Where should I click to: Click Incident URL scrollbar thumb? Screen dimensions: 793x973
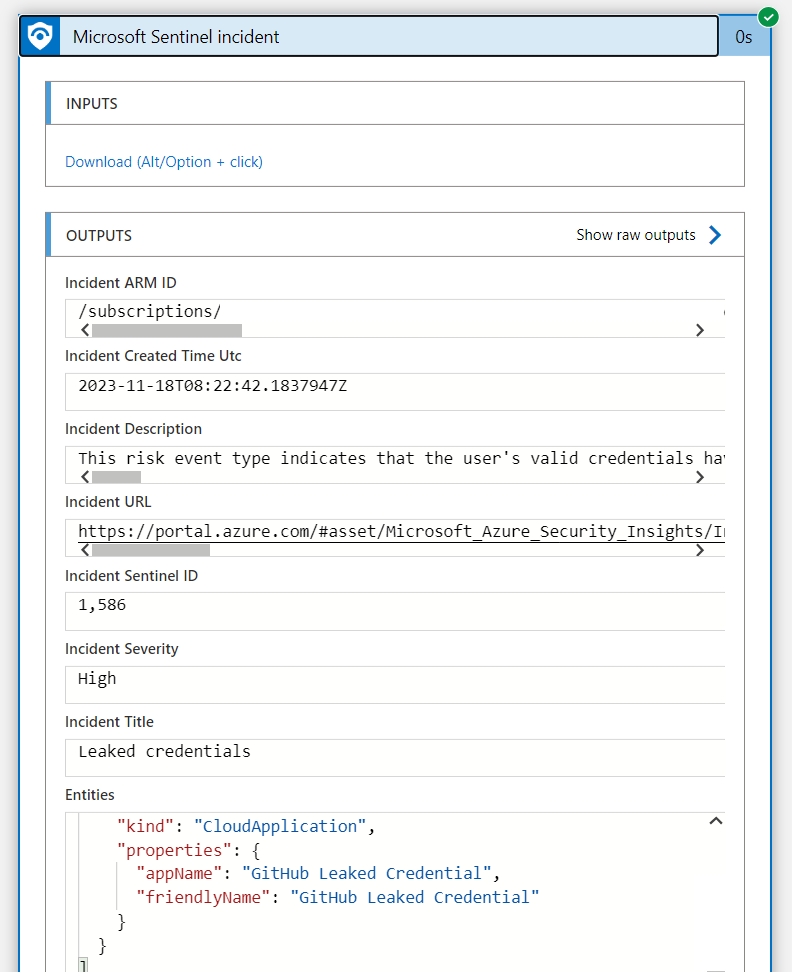click(x=151, y=550)
